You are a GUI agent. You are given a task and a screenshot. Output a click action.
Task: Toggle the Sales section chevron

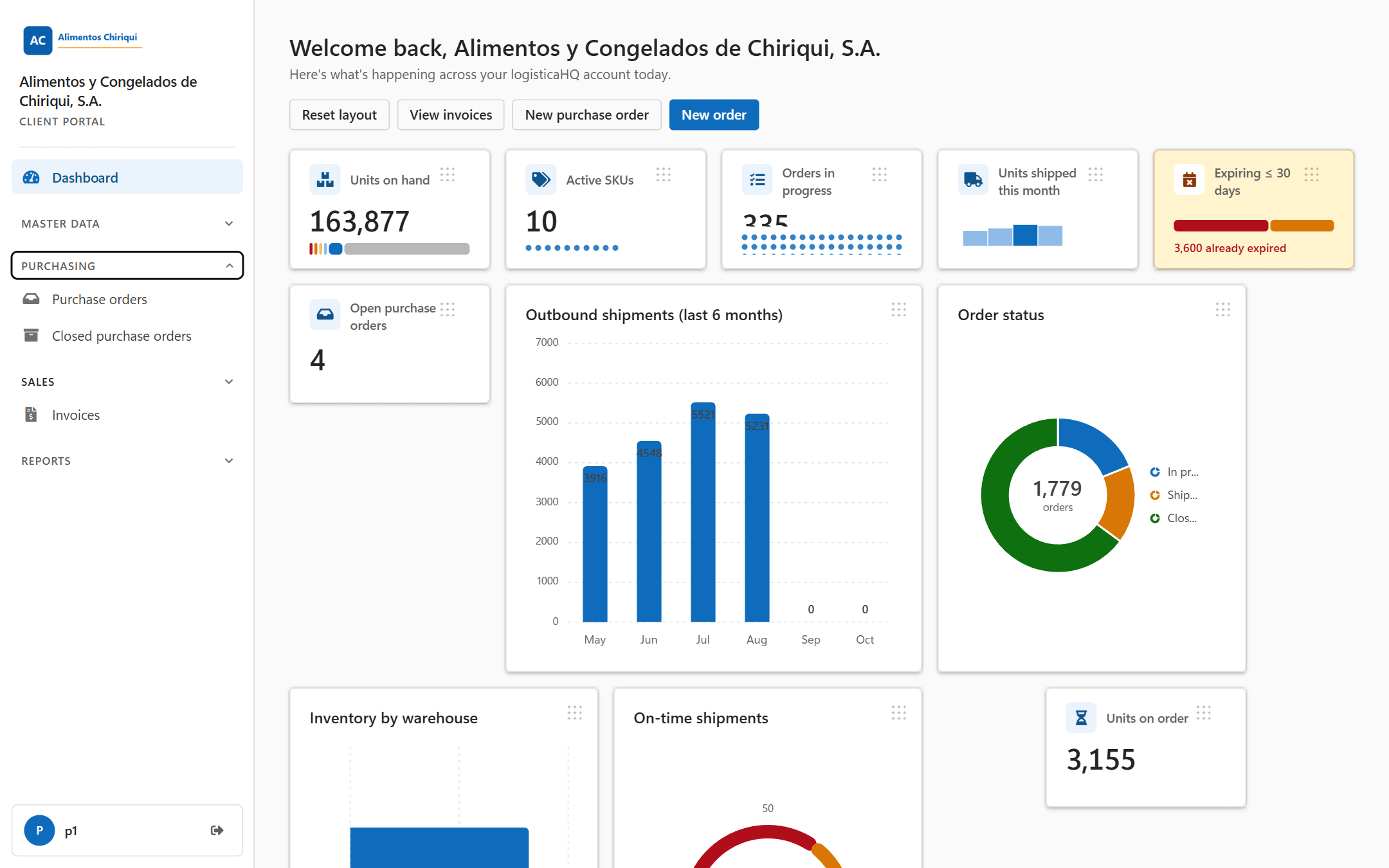click(x=229, y=382)
